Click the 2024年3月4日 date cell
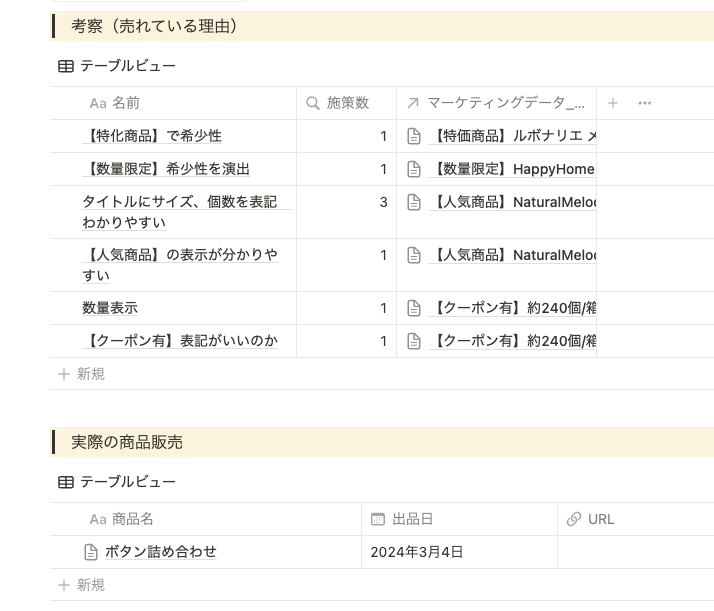 459,552
